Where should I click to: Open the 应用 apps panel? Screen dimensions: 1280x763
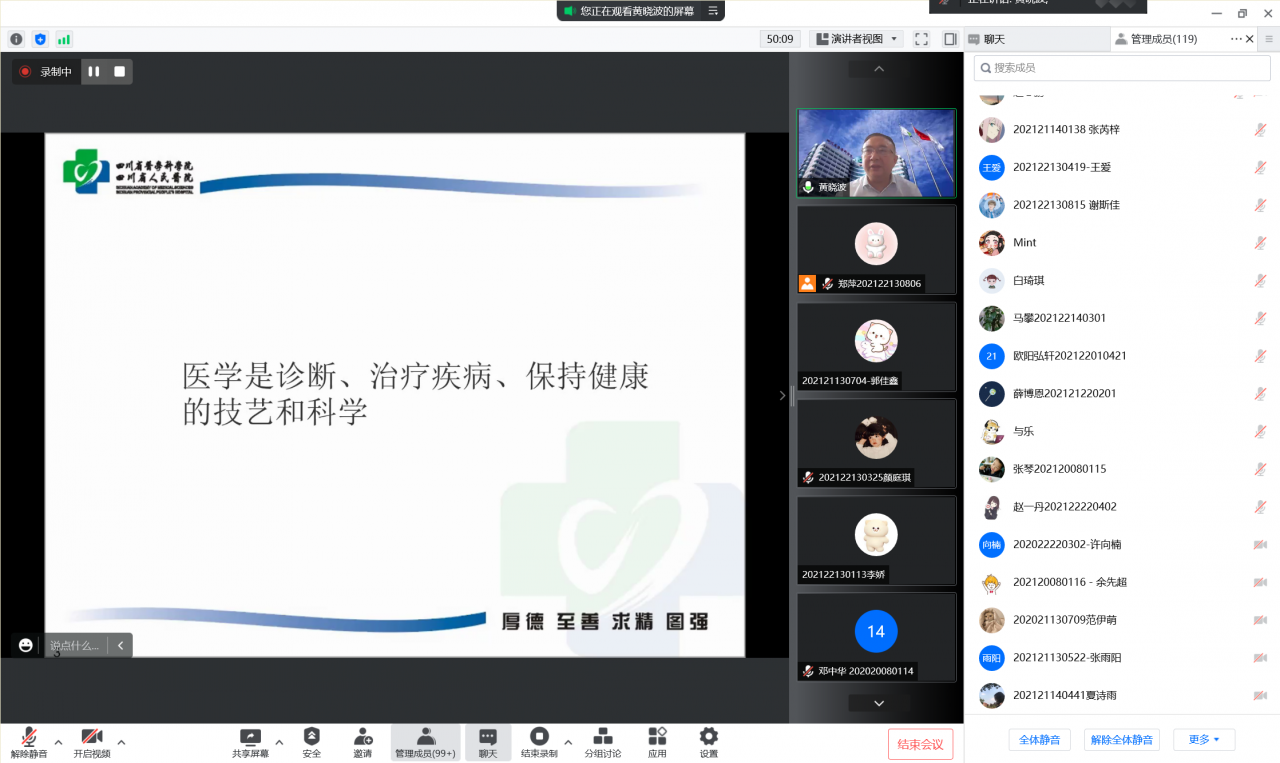pyautogui.click(x=657, y=742)
